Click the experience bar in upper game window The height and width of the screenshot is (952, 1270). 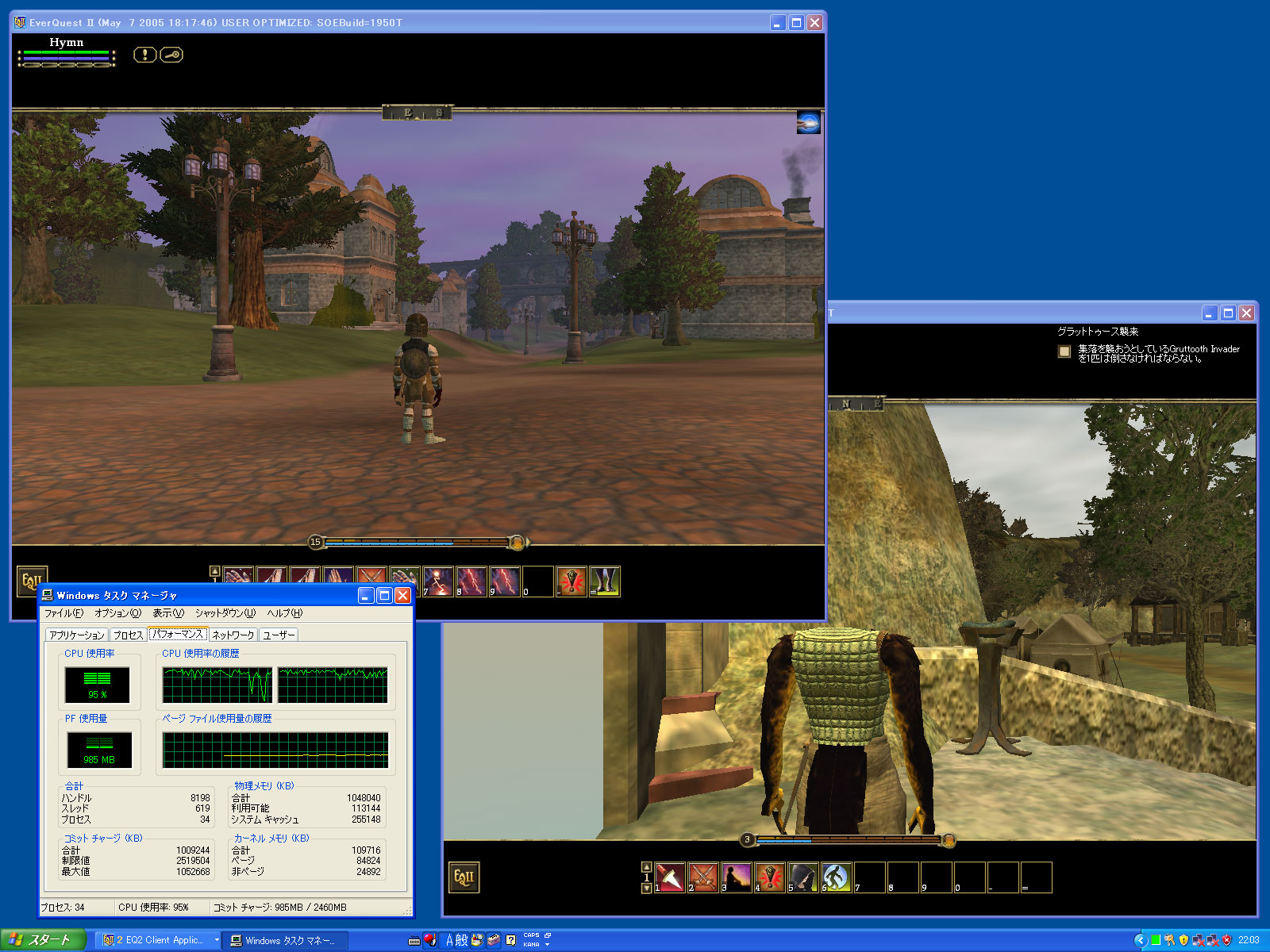(x=417, y=543)
